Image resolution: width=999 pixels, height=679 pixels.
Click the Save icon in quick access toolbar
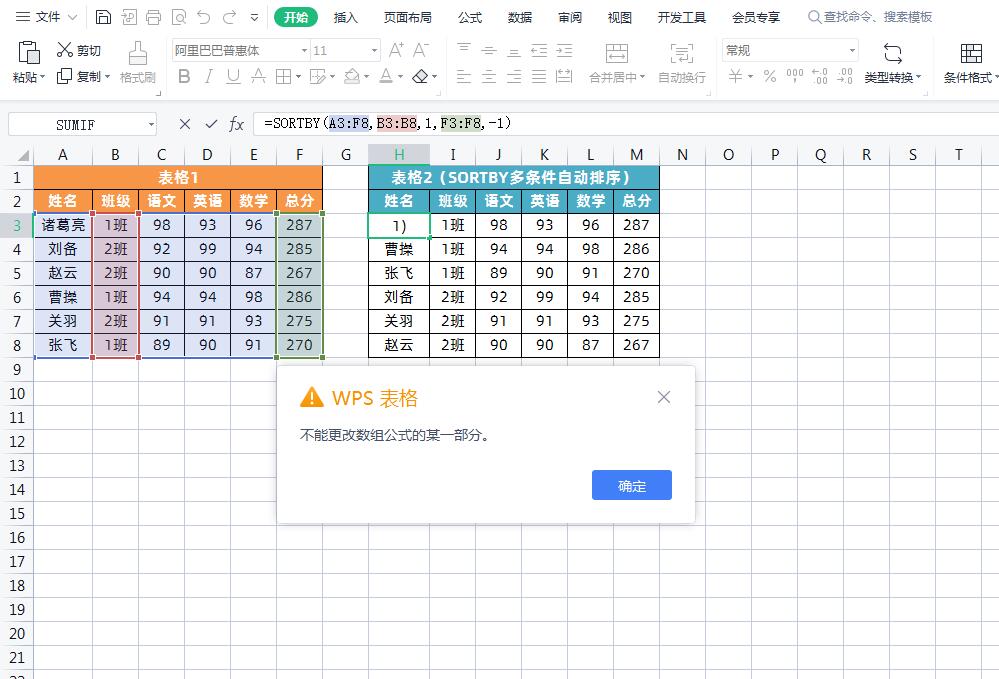click(103, 16)
